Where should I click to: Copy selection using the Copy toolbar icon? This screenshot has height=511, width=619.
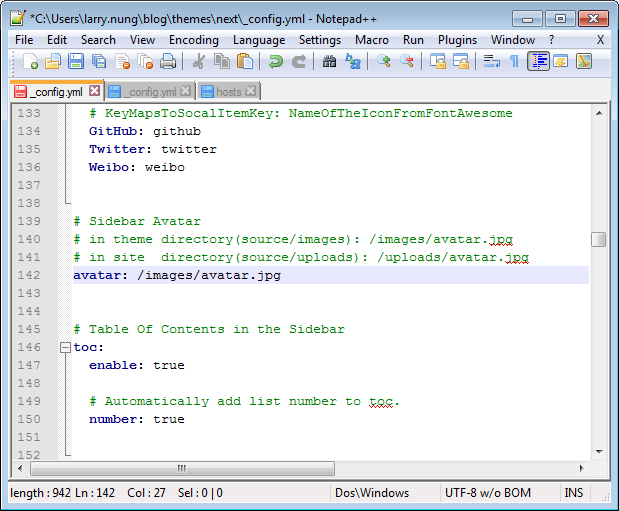click(x=222, y=62)
